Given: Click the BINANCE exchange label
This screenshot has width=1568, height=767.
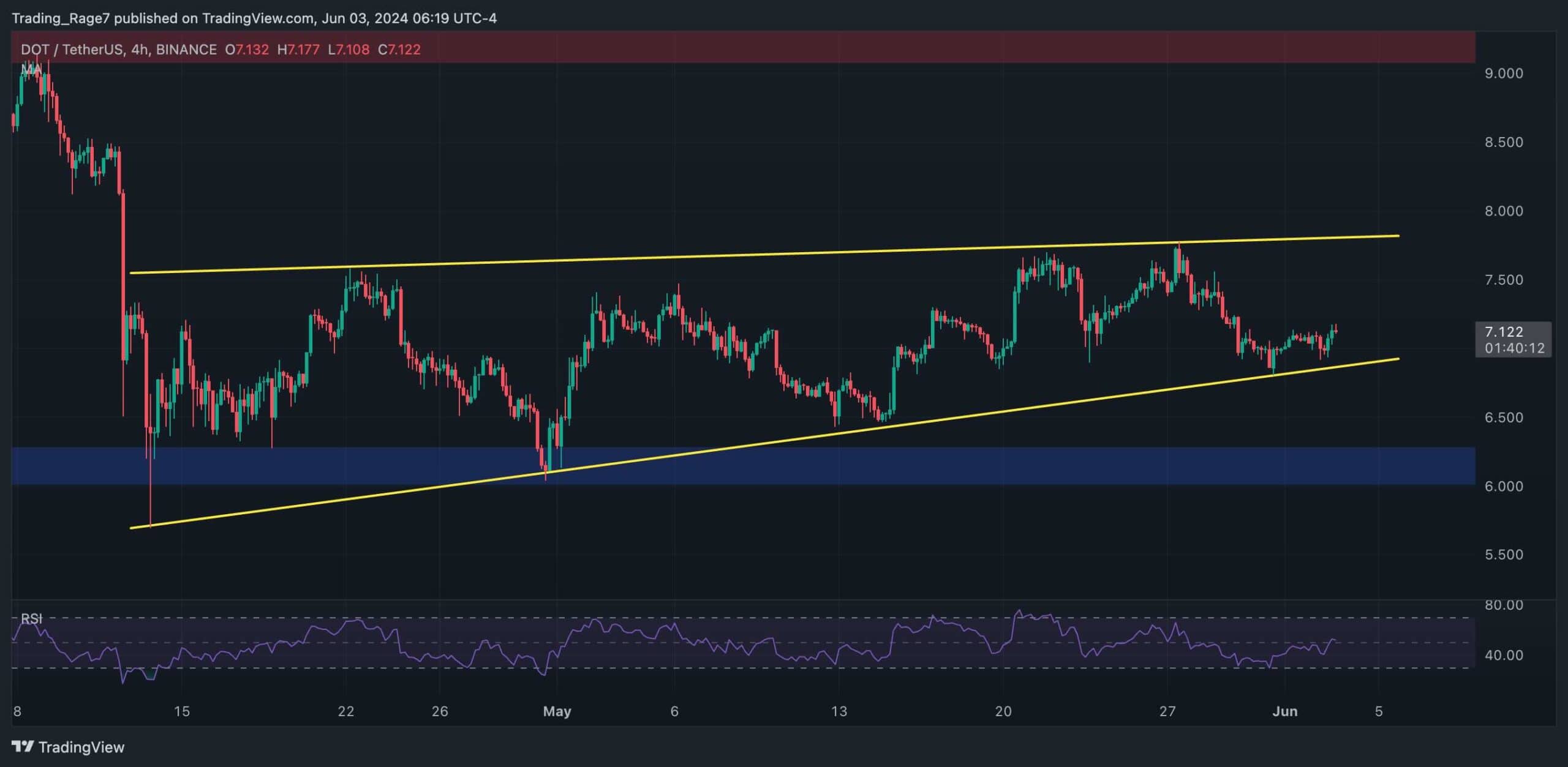Looking at the screenshot, I should point(186,50).
